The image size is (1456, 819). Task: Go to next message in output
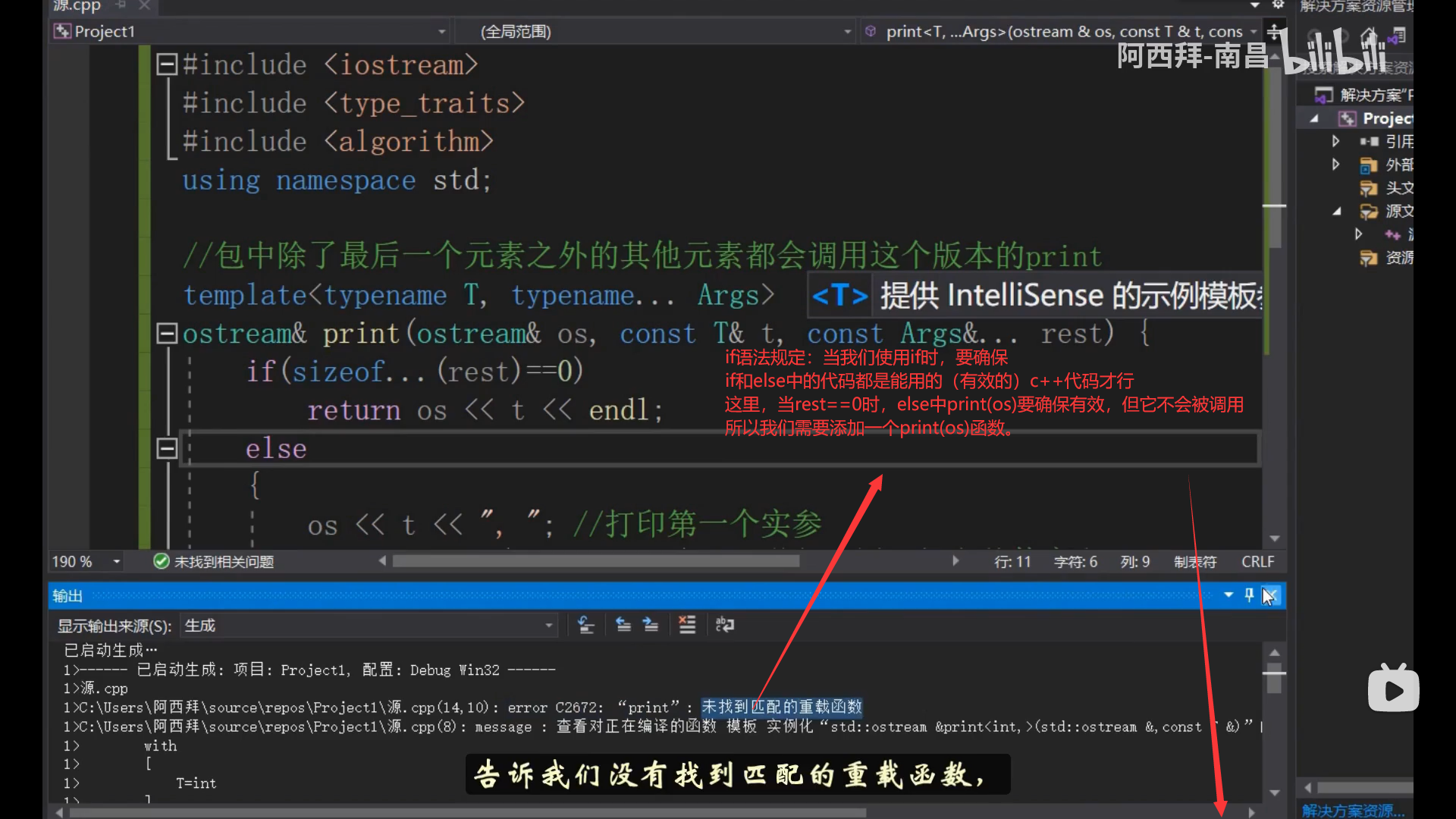tap(651, 625)
